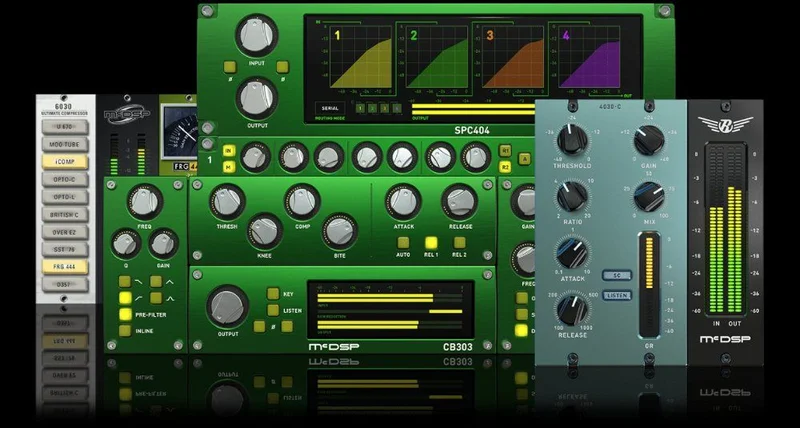This screenshot has width=800, height=428.
Task: Click the 4030-C ATTACK knob
Action: [x=572, y=253]
